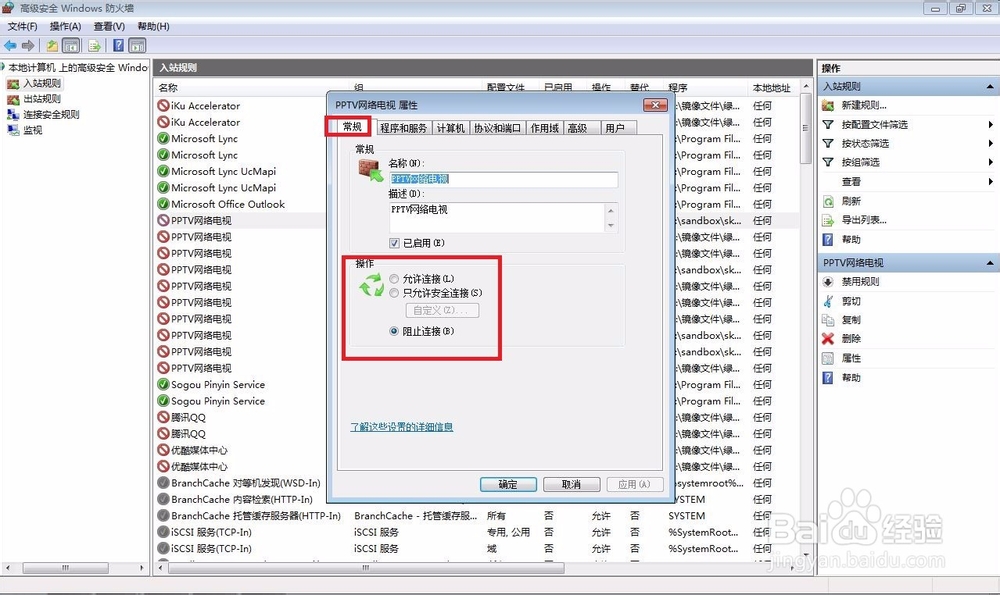Viewport: 1000px width, 595px height.
Task: Expand Filter by State submenu arrow
Action: 990,143
